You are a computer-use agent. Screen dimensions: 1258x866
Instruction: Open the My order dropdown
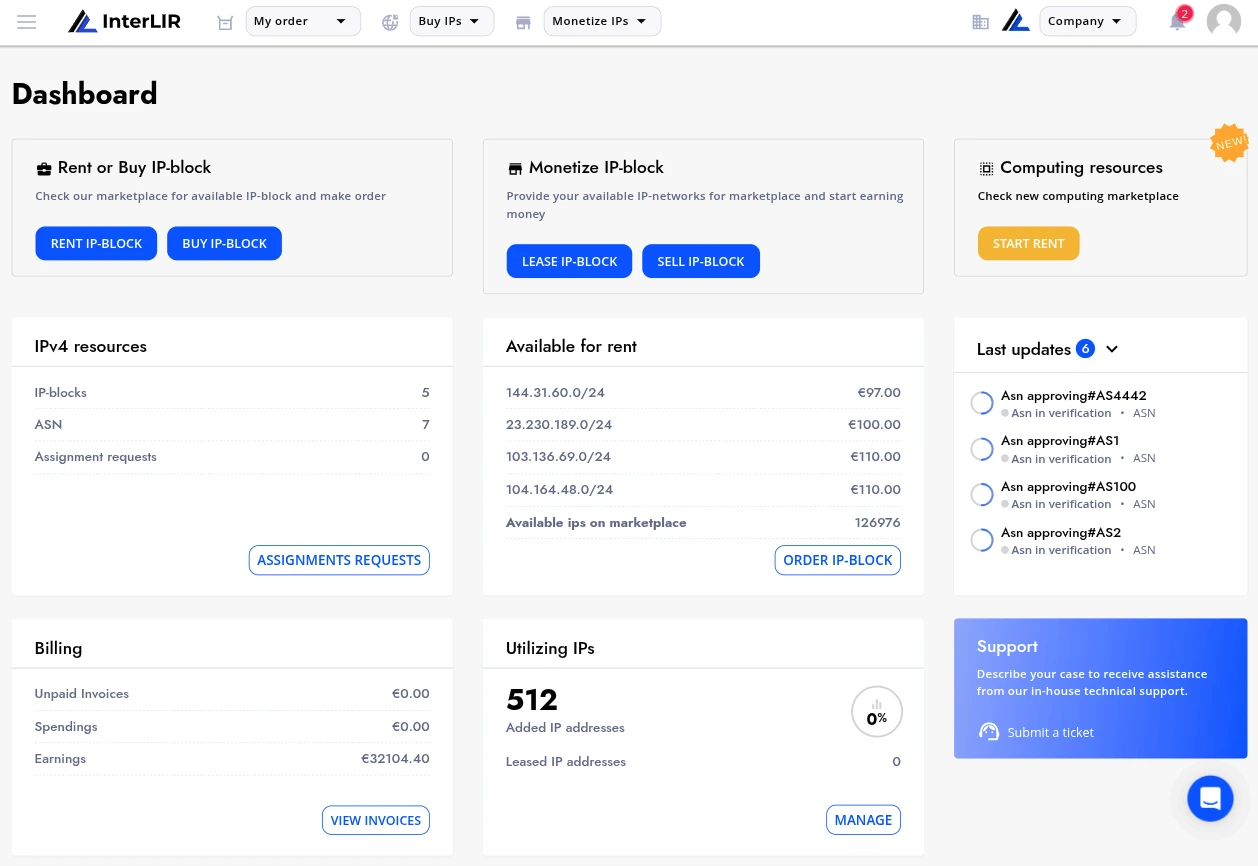pos(303,21)
